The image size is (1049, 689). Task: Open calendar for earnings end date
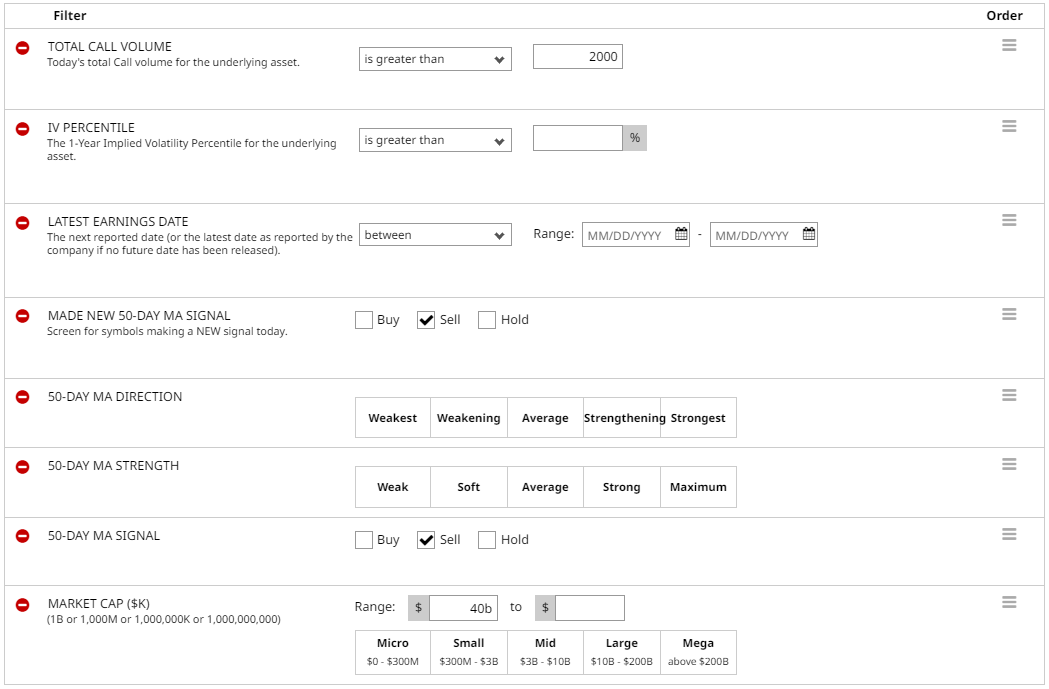click(x=809, y=235)
